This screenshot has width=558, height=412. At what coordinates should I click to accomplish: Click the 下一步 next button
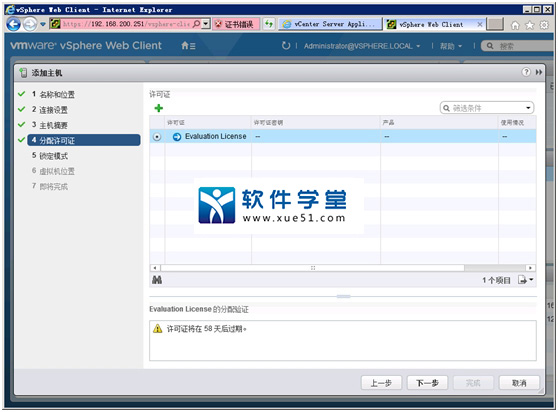[427, 383]
